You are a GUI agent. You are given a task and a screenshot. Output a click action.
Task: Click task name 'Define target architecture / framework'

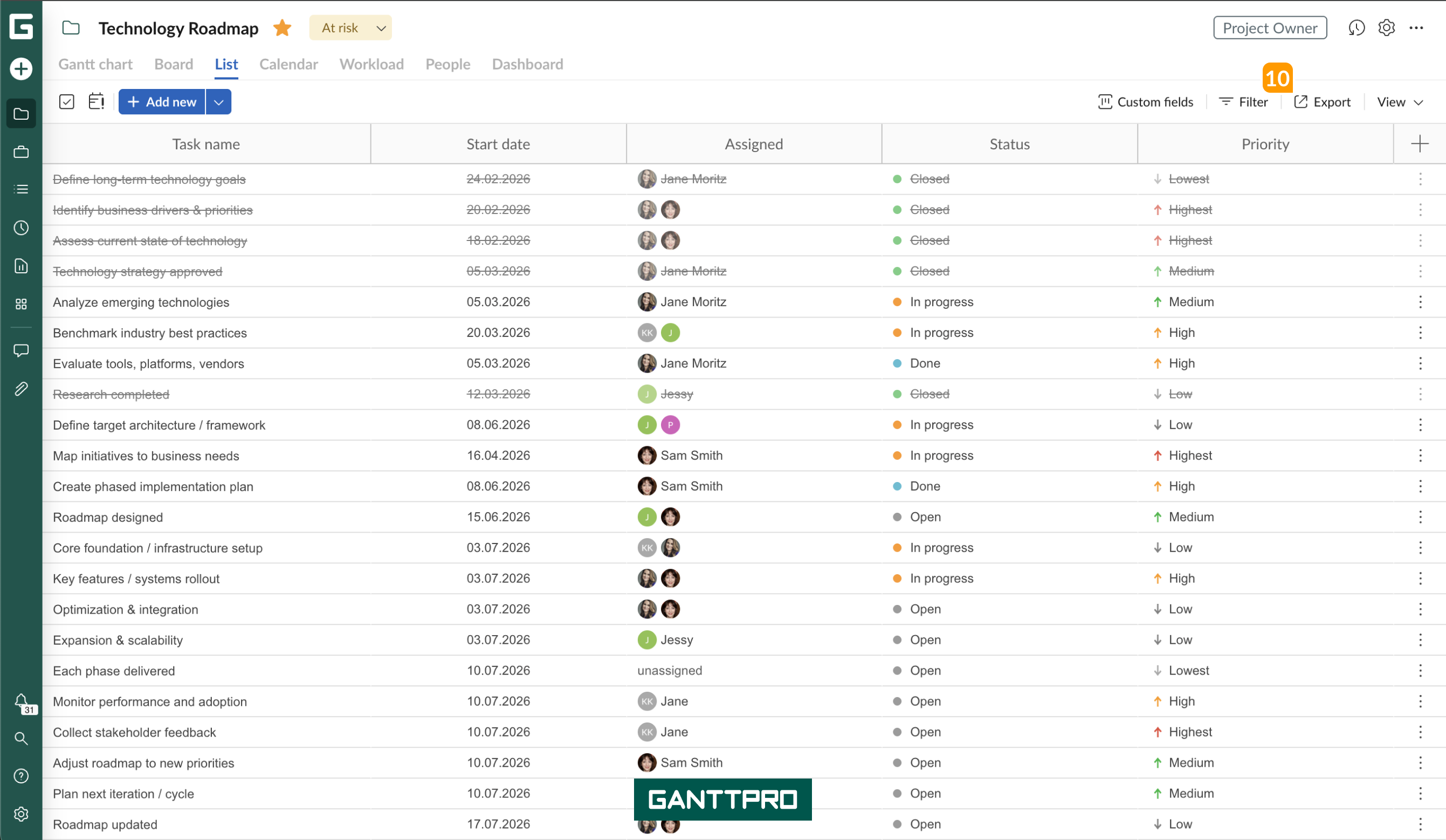pos(159,425)
